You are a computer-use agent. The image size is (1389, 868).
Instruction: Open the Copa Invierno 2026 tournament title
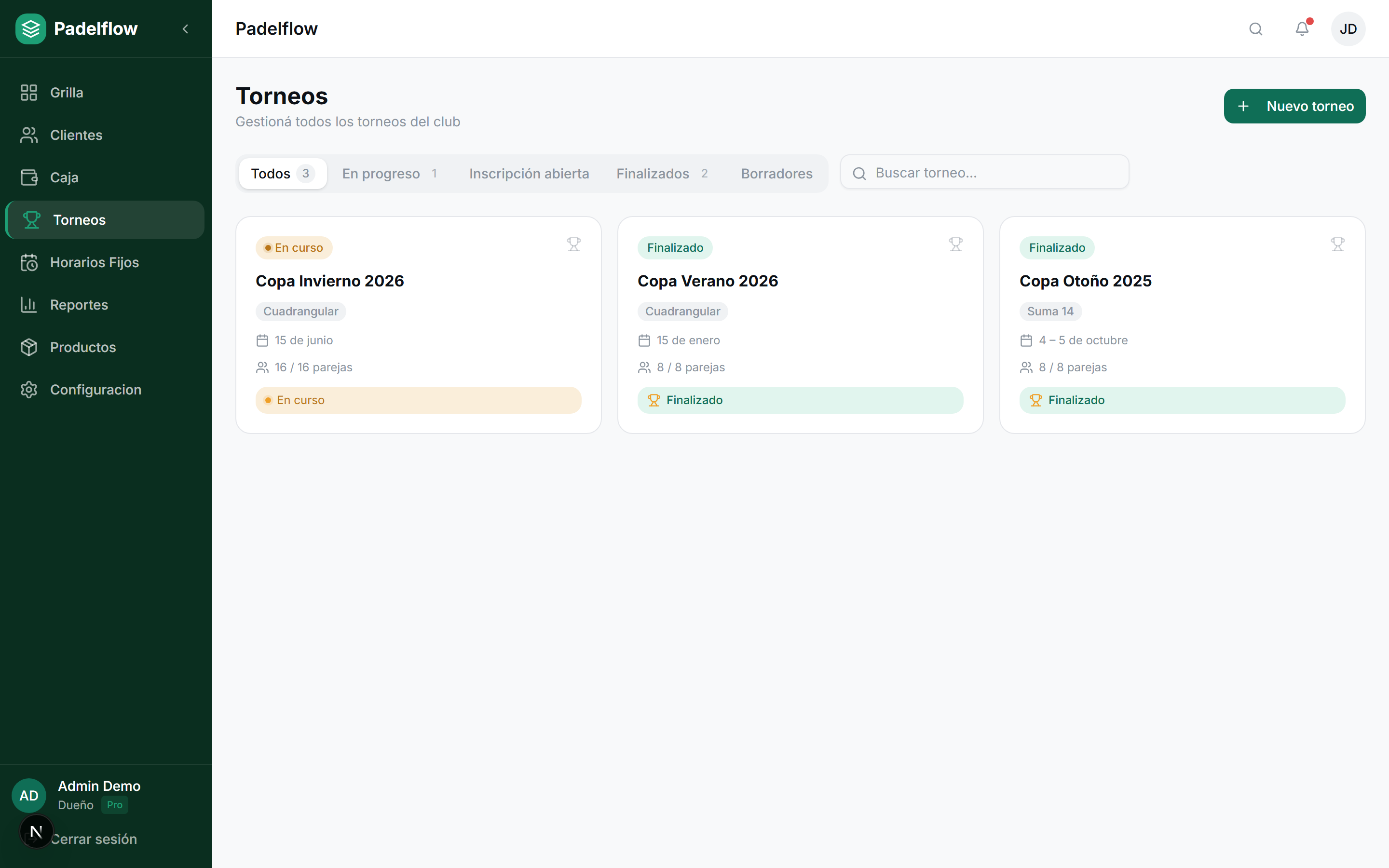(x=330, y=281)
